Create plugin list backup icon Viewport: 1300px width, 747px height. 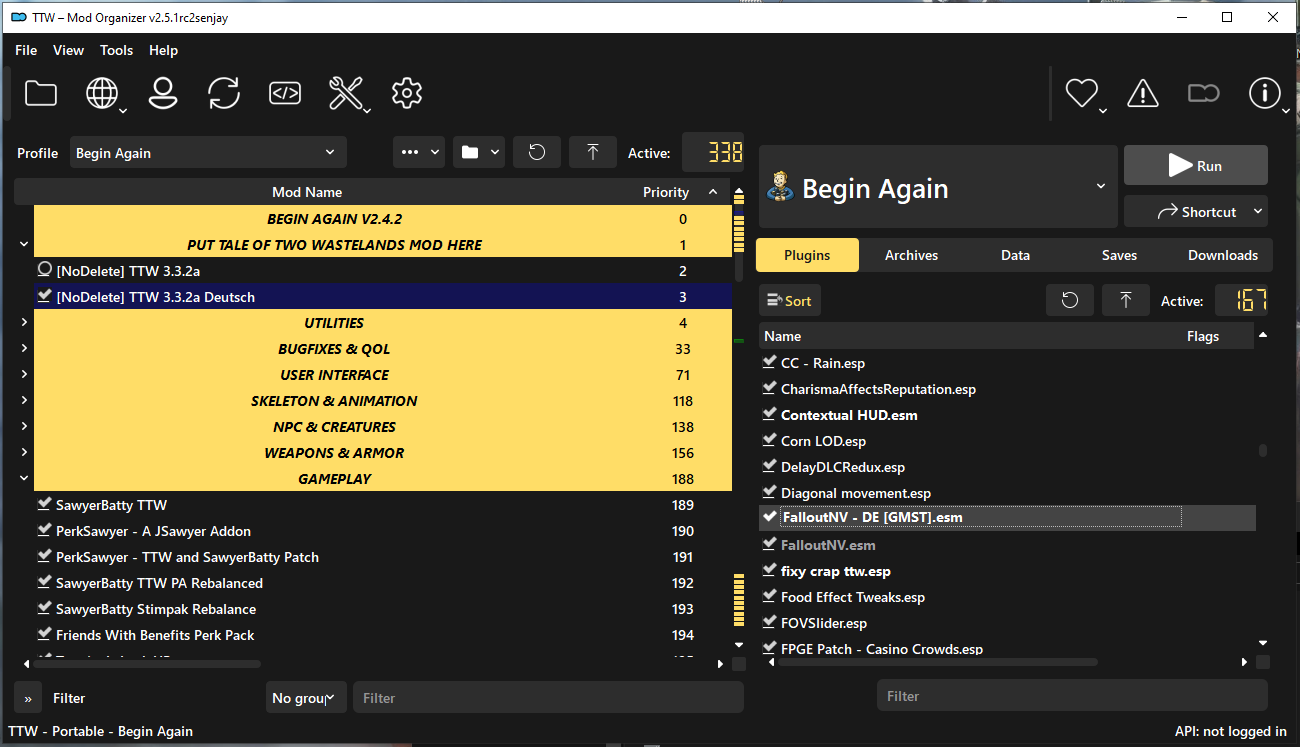pos(1126,300)
